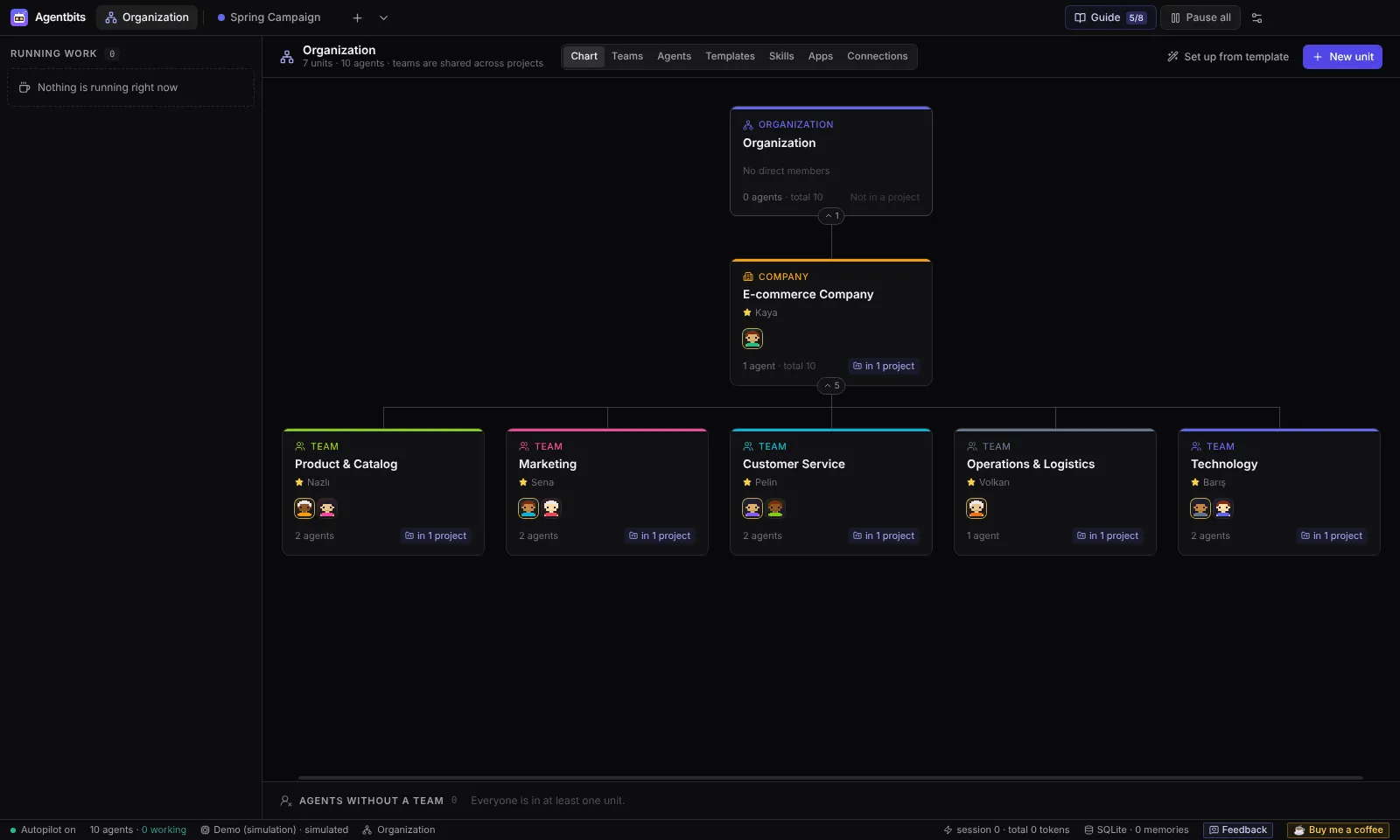1400x840 pixels.
Task: Open the lead agent avatar in Customer Service
Action: click(752, 508)
